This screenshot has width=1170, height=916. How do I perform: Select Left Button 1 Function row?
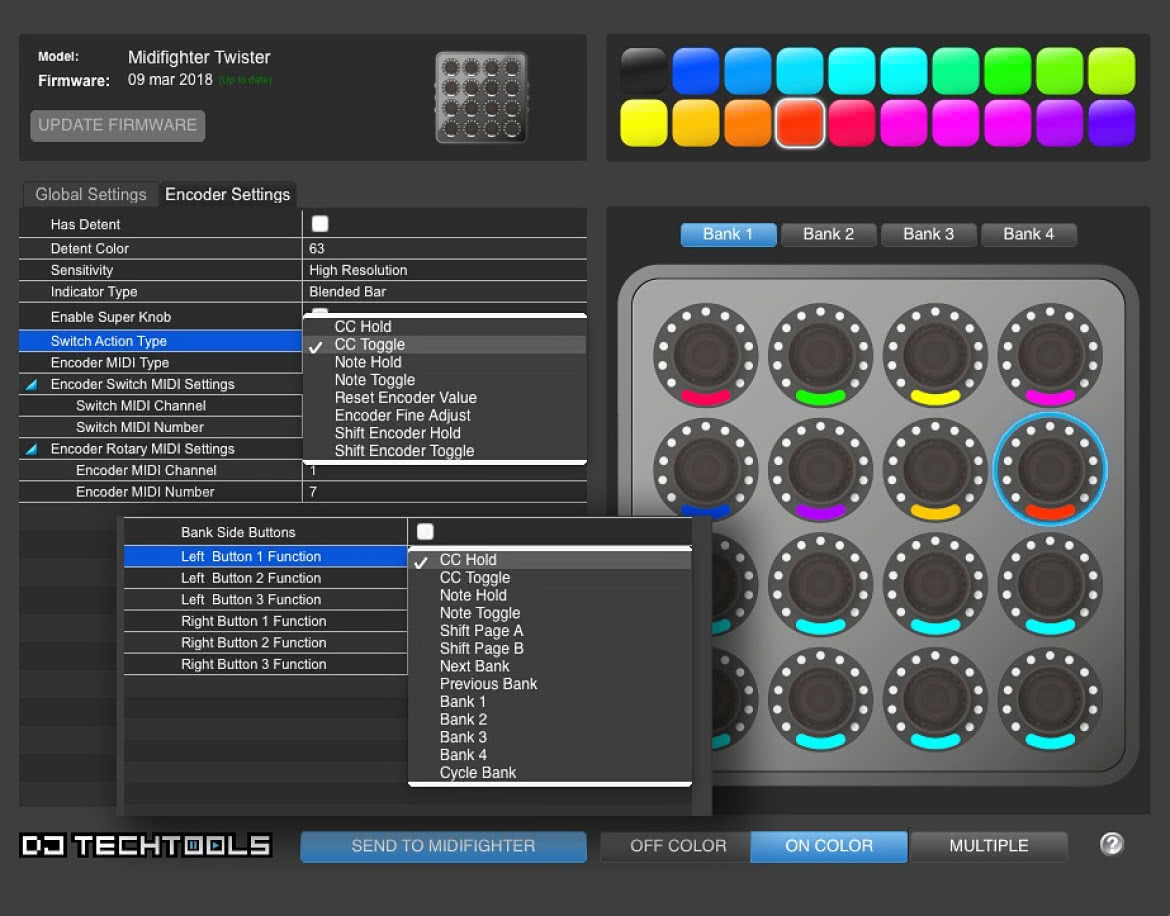265,556
